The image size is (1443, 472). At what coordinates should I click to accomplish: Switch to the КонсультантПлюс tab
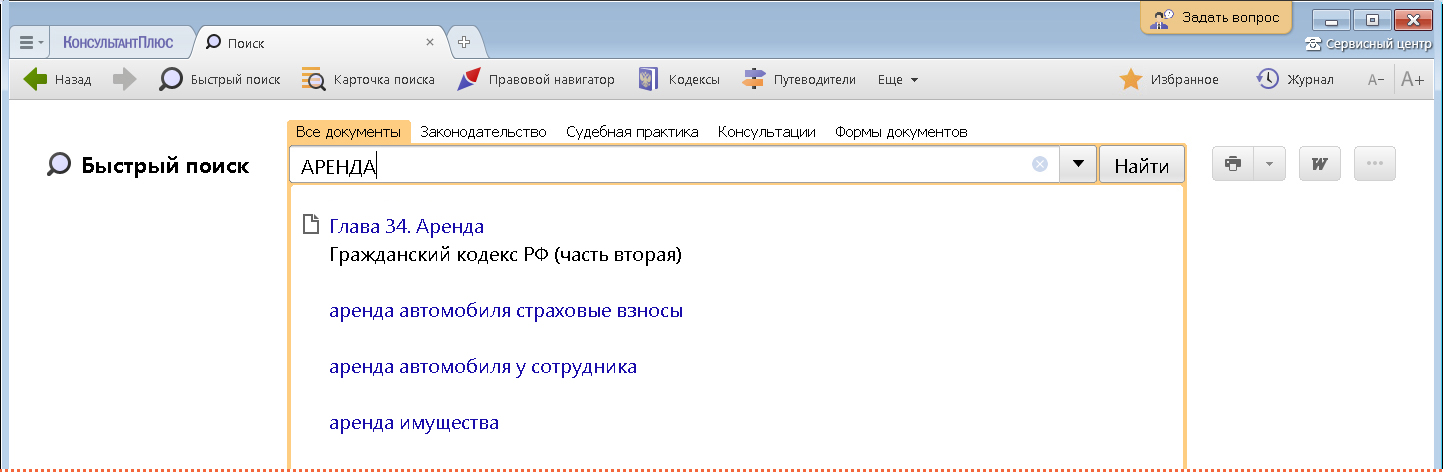(x=118, y=43)
